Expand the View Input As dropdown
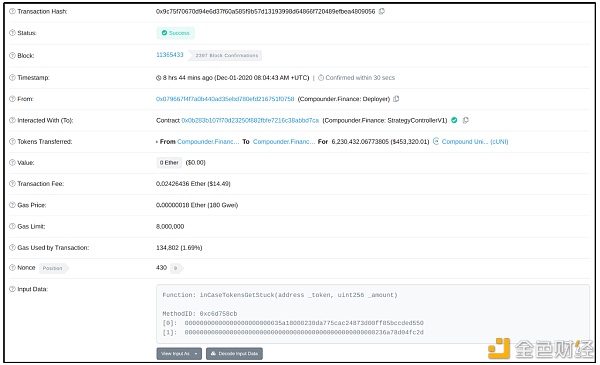Screen dimensions: 600x365 coord(179,354)
